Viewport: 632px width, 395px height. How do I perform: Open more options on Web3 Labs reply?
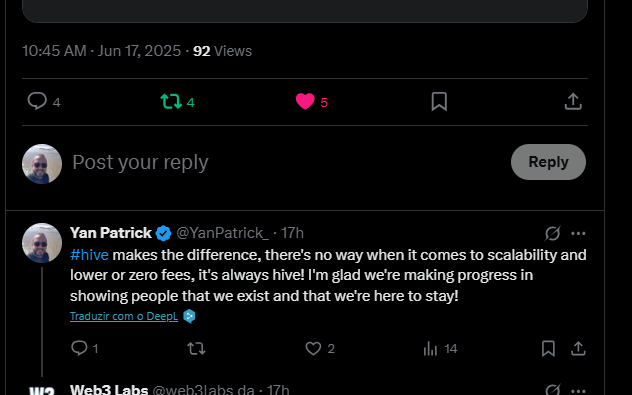(x=578, y=390)
